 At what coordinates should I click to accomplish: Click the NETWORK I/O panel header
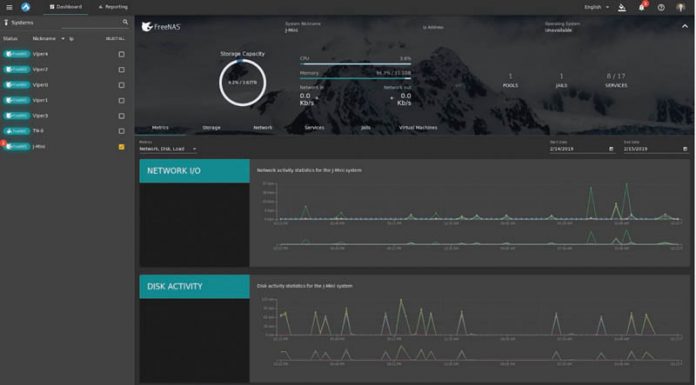tap(194, 171)
